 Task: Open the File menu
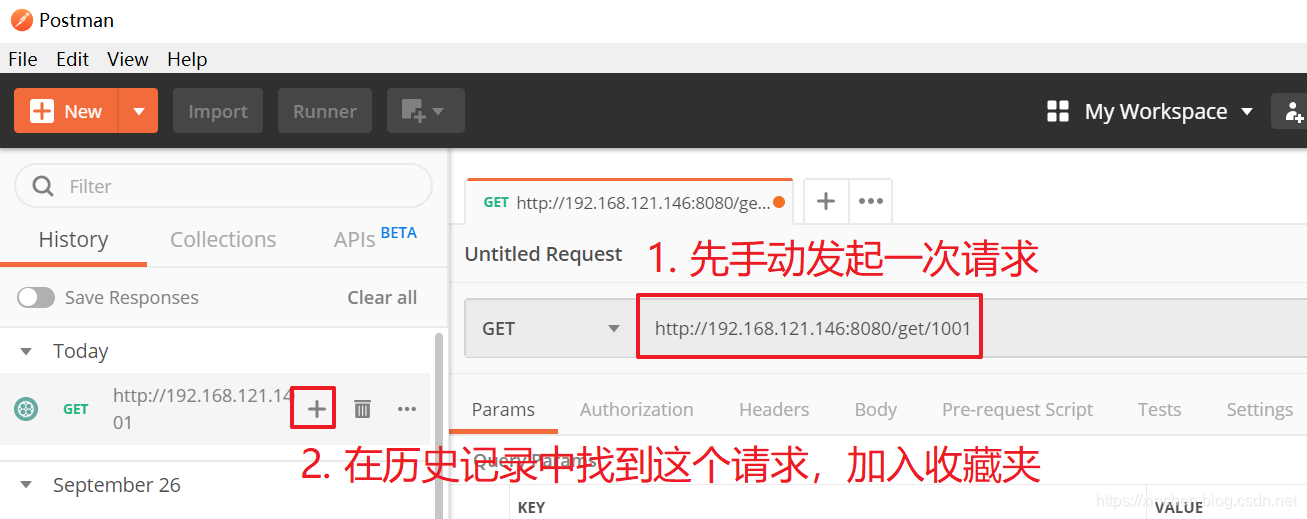(22, 59)
